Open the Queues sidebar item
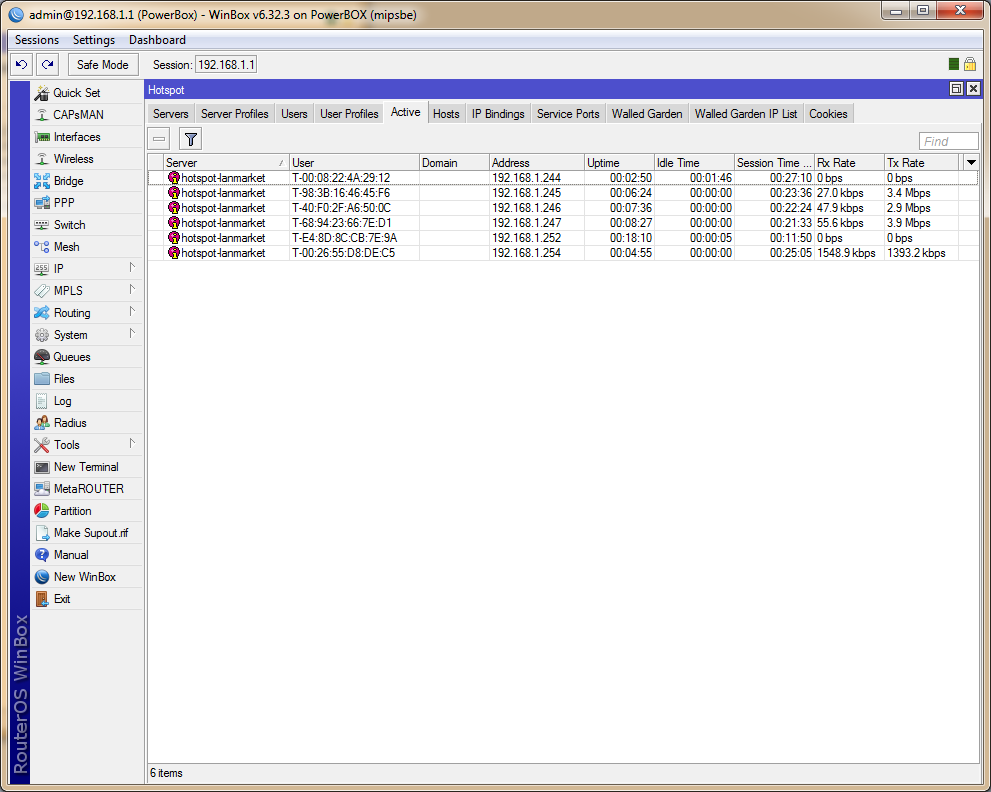The image size is (991, 792). click(x=72, y=357)
